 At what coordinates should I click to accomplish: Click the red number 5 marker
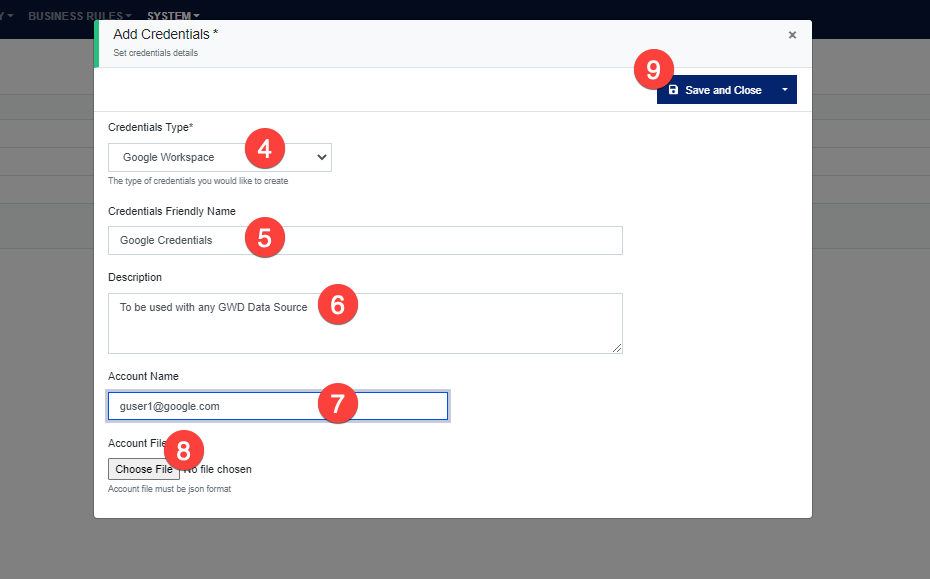(264, 237)
